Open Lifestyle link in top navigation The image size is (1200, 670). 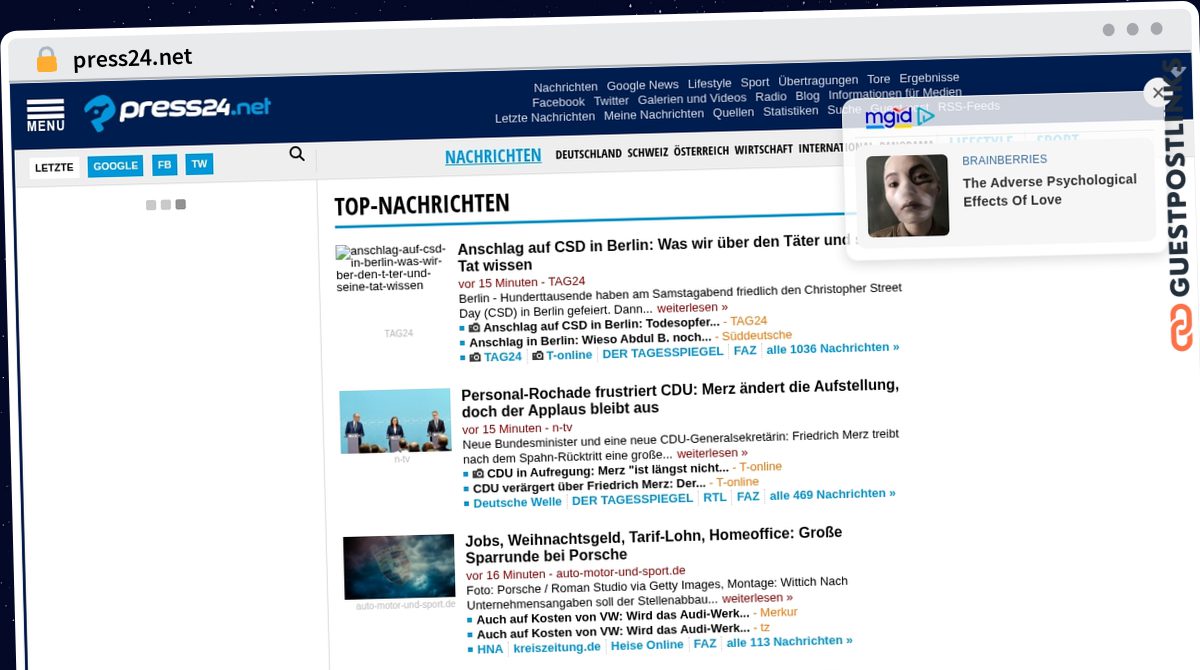[x=710, y=83]
